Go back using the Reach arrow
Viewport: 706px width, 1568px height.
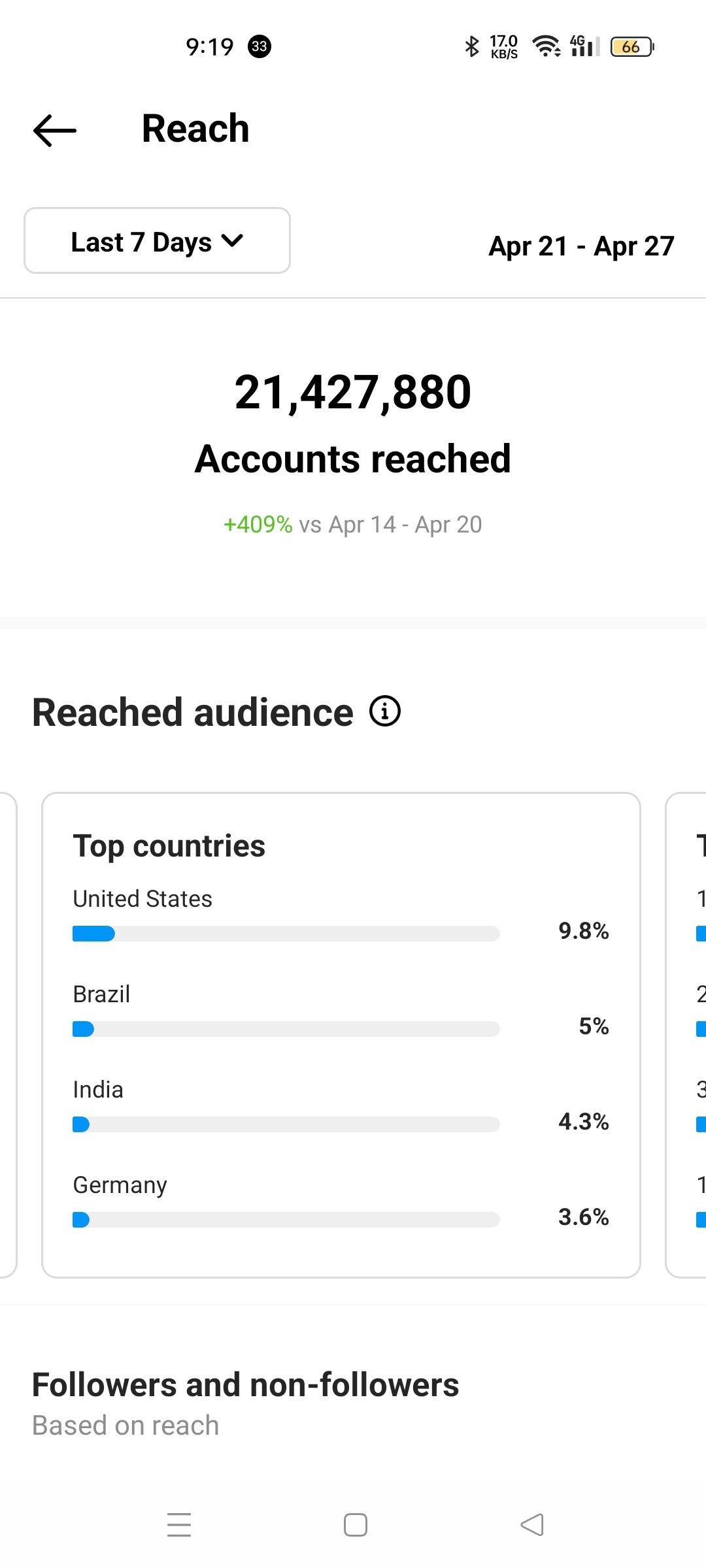(x=55, y=130)
